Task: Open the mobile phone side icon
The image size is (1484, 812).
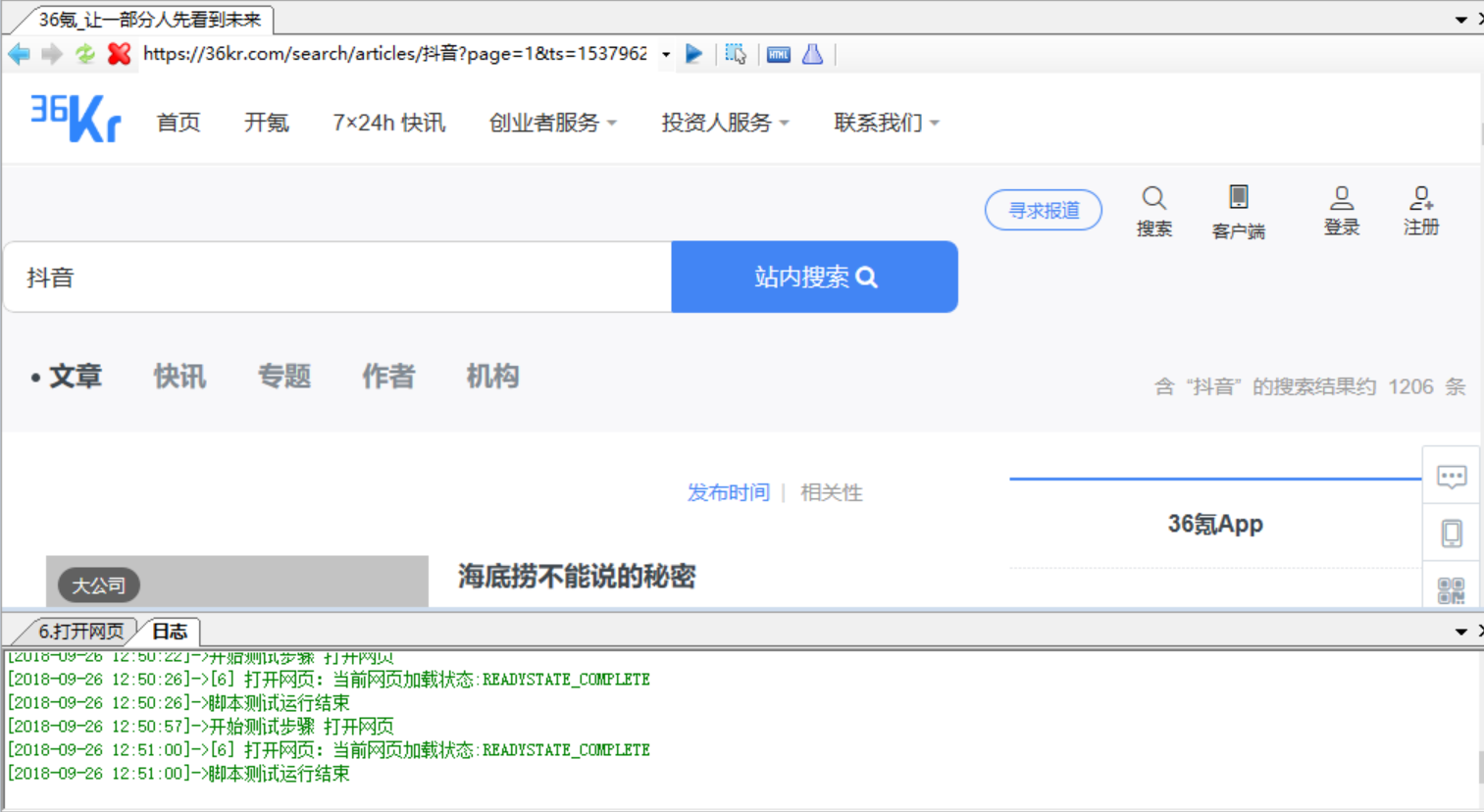Action: (x=1452, y=533)
